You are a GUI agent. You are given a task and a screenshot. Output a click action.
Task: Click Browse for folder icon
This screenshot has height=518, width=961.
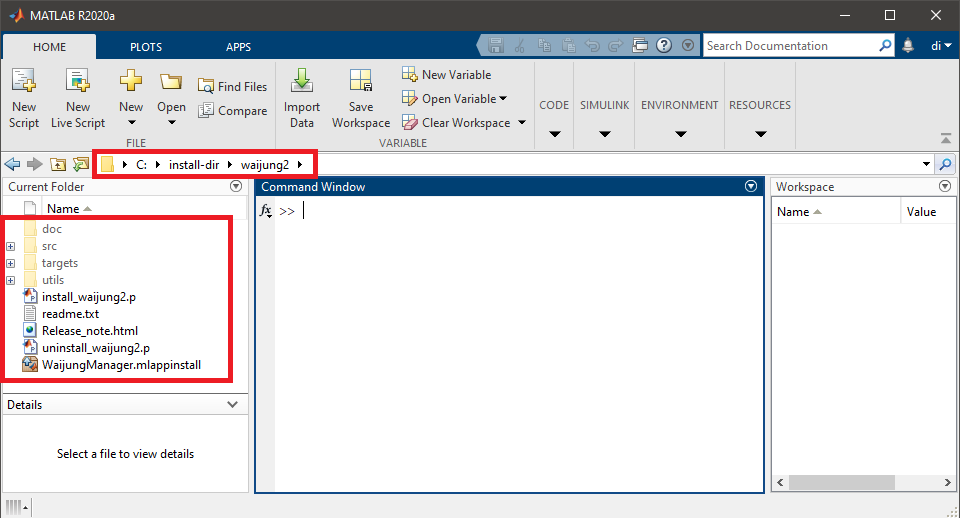coord(81,164)
